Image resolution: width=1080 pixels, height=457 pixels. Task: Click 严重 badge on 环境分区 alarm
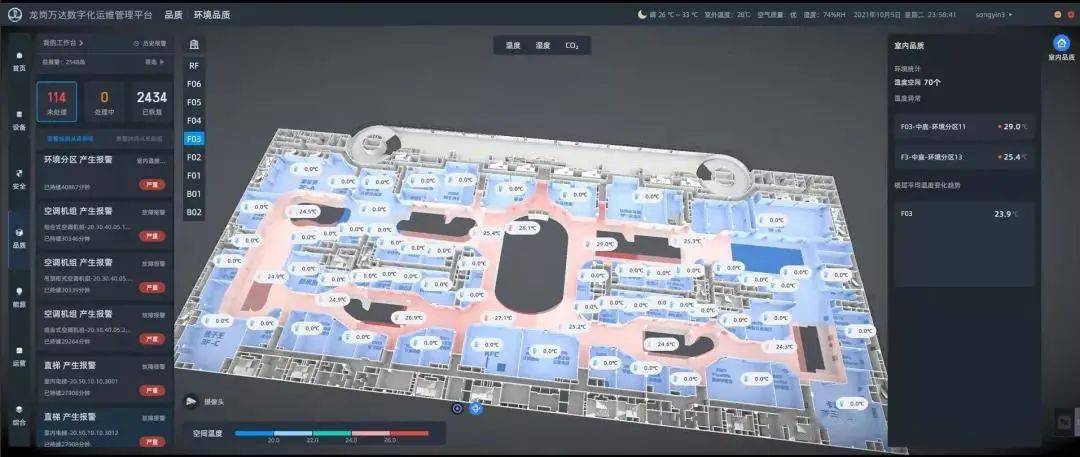153,185
